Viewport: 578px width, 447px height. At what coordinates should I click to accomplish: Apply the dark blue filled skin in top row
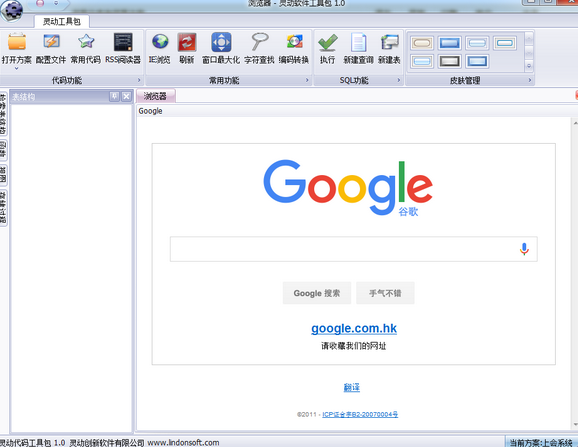pyautogui.click(x=449, y=43)
